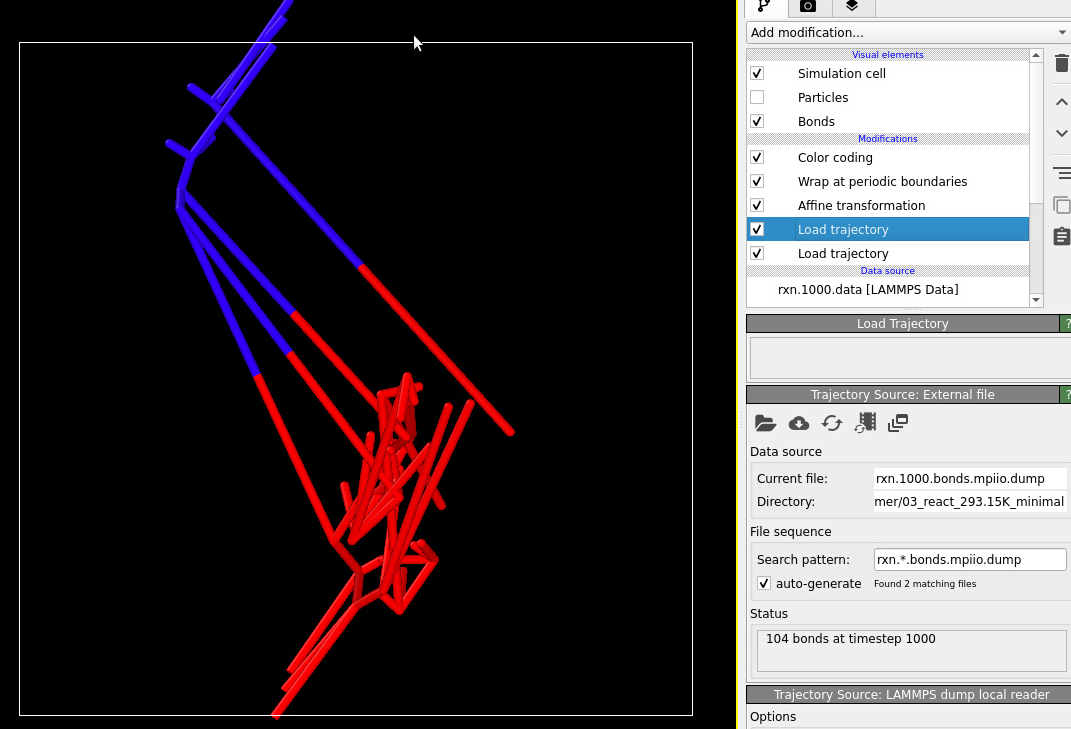Switch to the render settings camera tab
Screen dimensions: 1071x729
[x=808, y=8]
